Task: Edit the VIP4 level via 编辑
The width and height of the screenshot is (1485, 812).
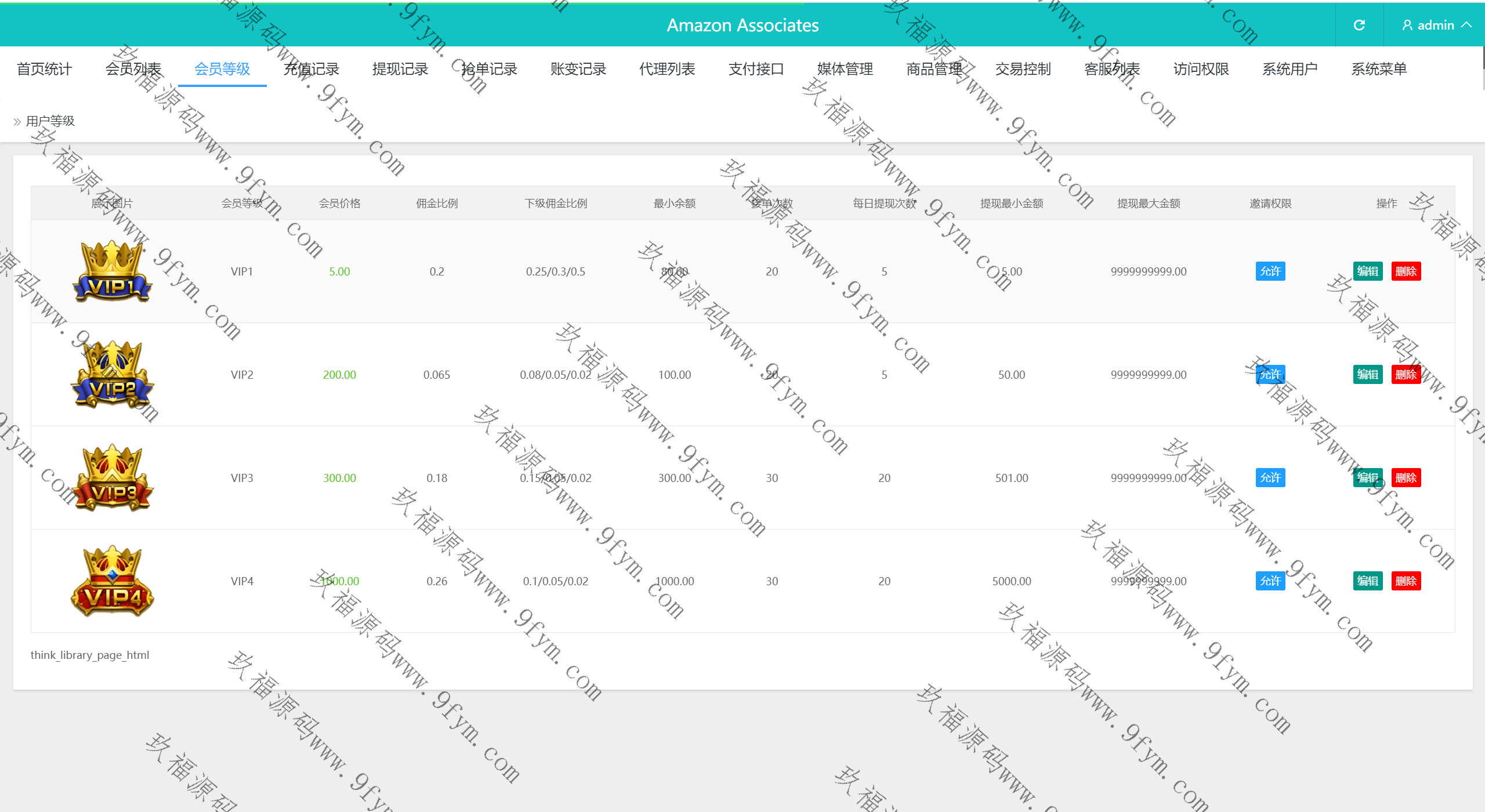Action: (x=1367, y=581)
